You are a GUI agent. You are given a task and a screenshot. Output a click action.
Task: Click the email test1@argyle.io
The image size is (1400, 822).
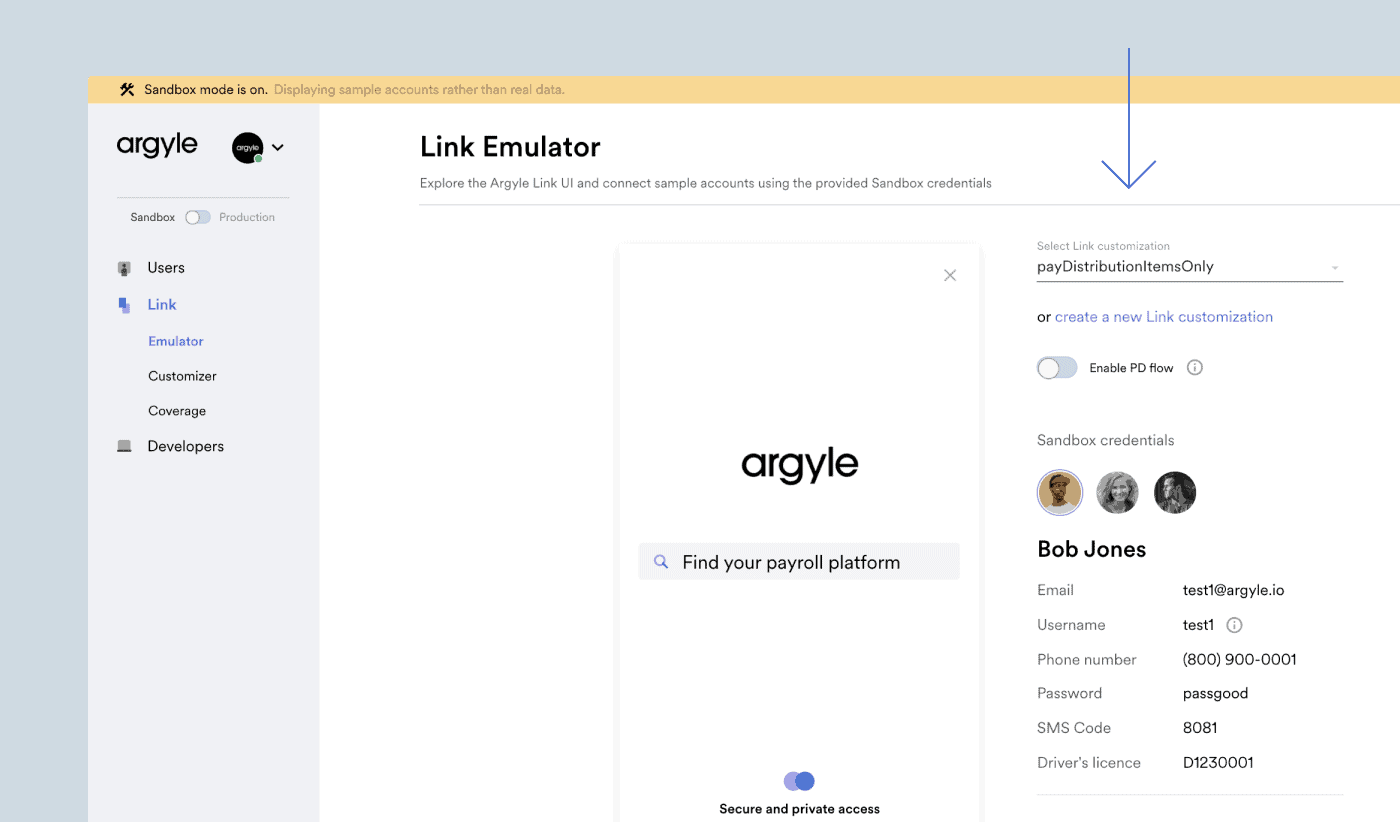[1233, 590]
